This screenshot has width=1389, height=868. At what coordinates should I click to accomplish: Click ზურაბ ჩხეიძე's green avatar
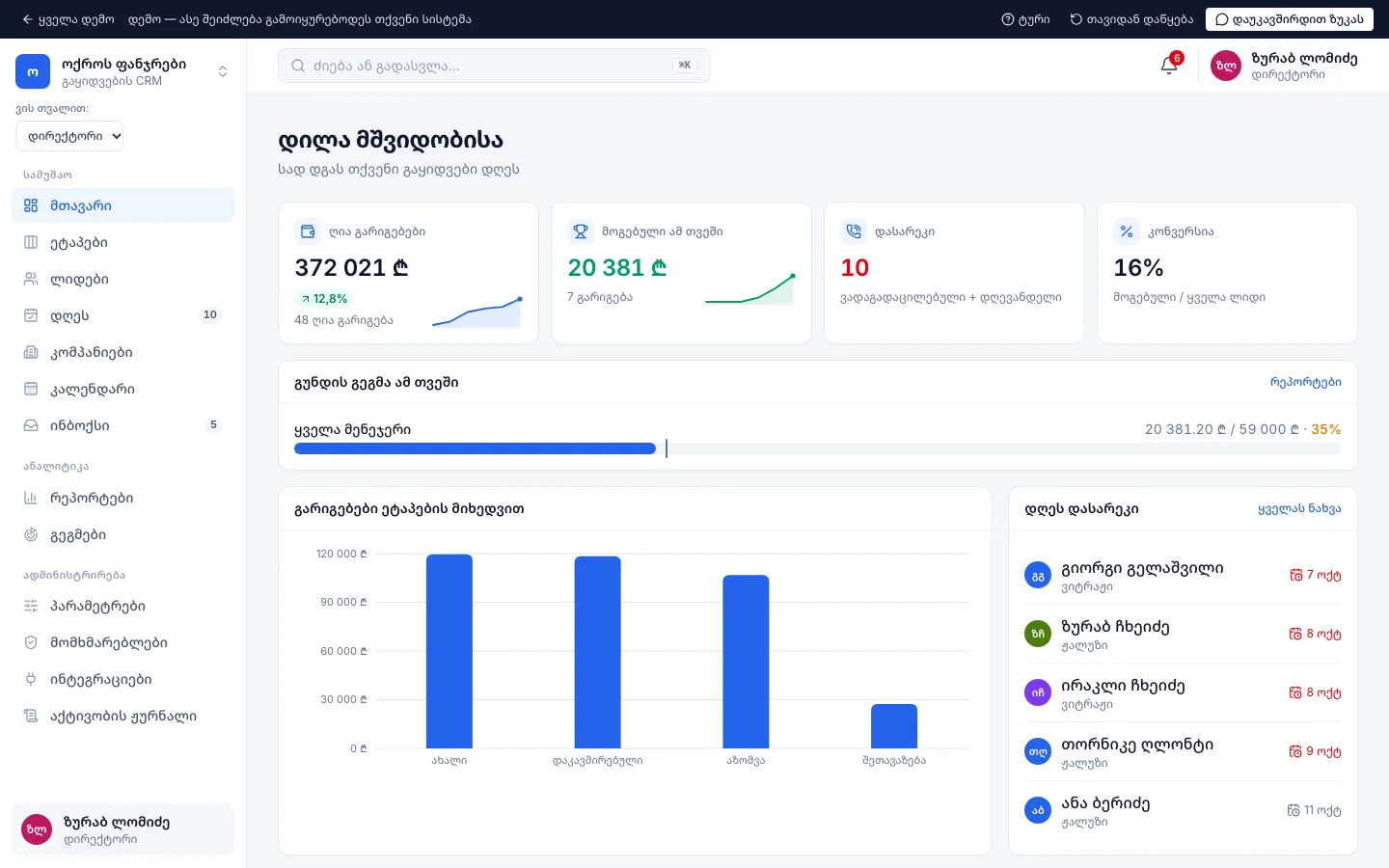click(1038, 634)
